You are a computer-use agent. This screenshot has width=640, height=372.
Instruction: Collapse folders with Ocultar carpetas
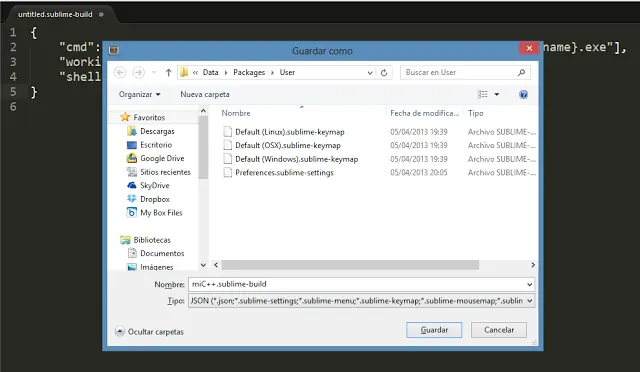pyautogui.click(x=149, y=332)
